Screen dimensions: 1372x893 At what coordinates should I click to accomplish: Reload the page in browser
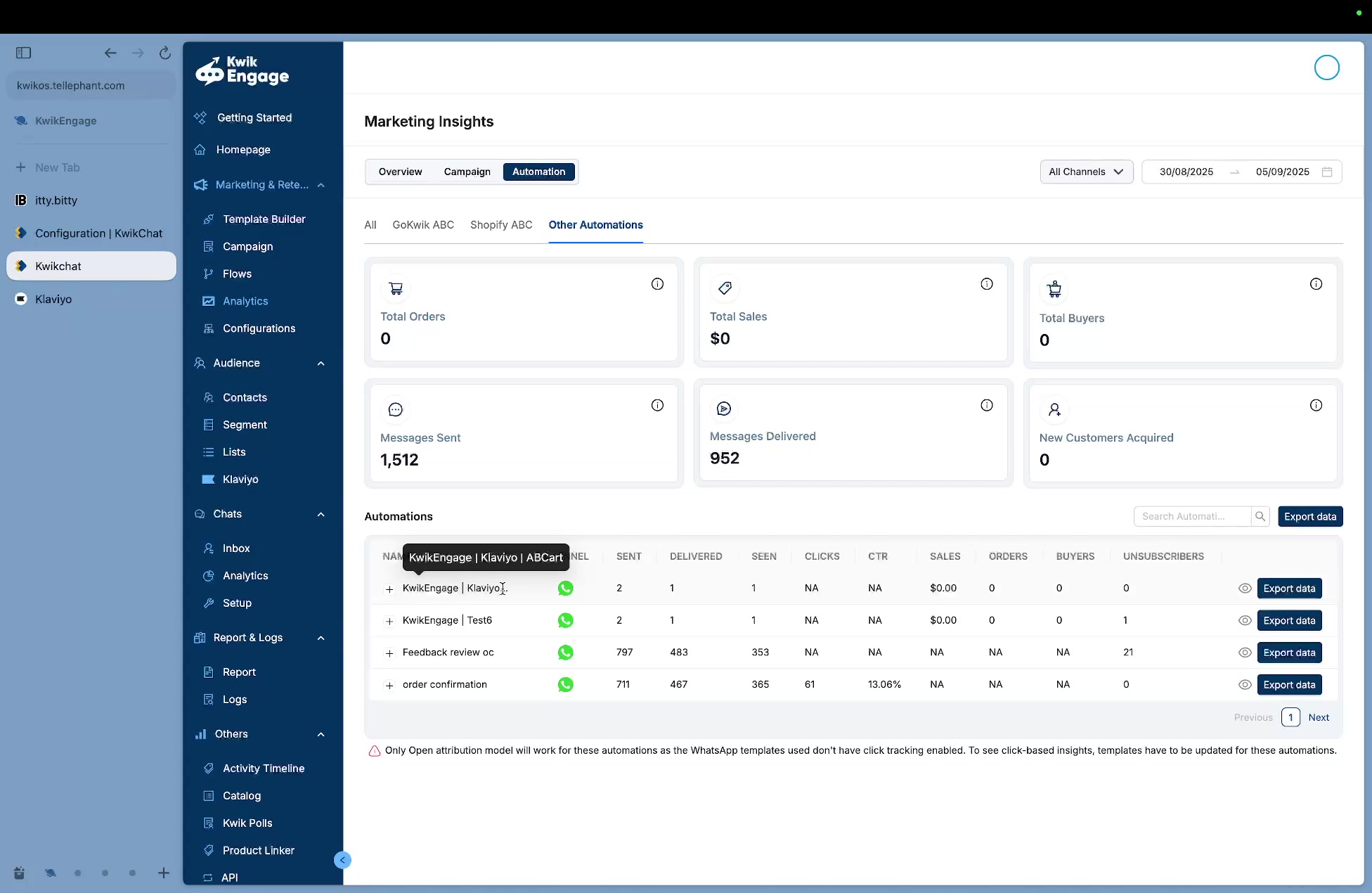[164, 53]
